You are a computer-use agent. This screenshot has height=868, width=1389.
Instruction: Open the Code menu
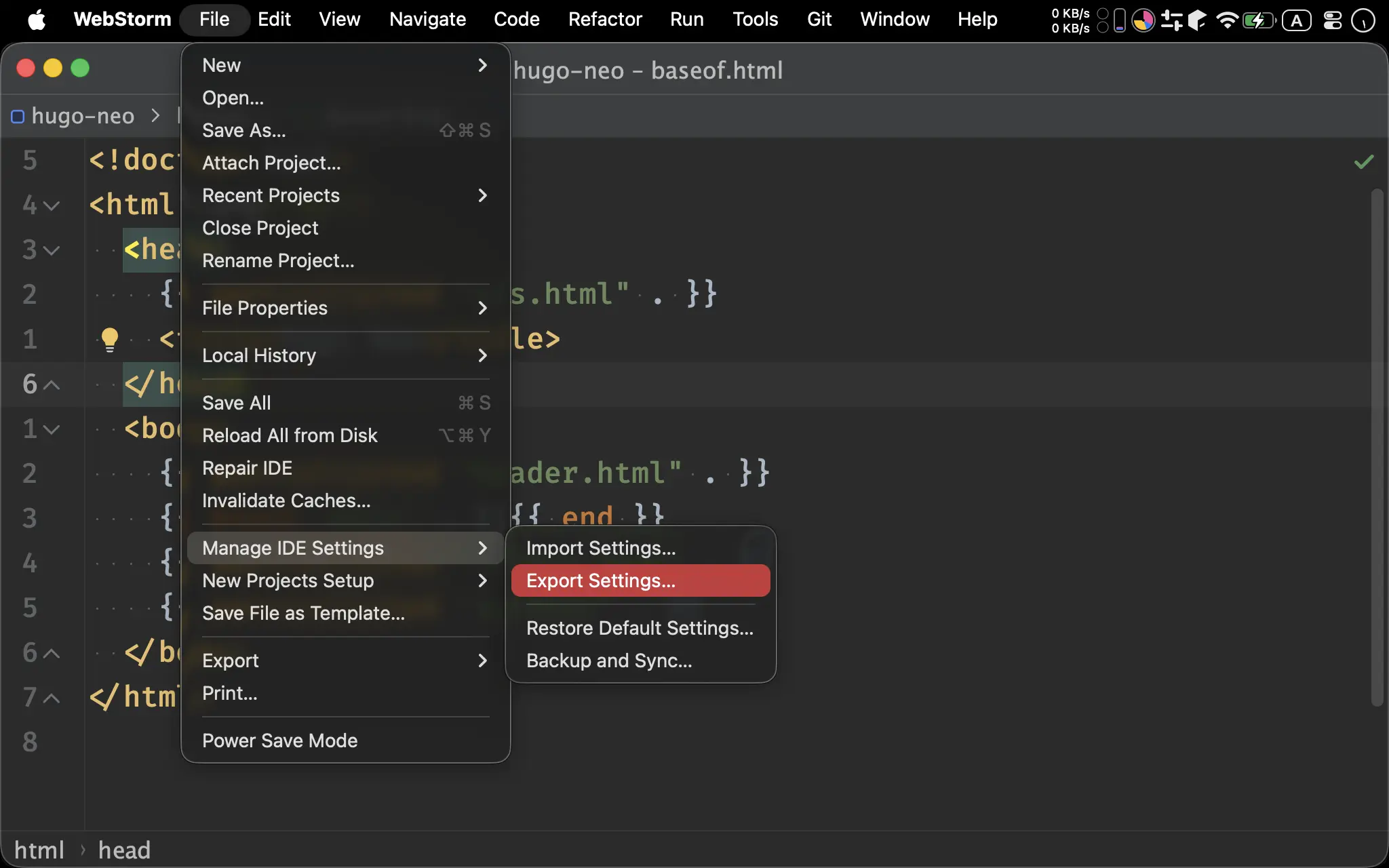pyautogui.click(x=516, y=20)
